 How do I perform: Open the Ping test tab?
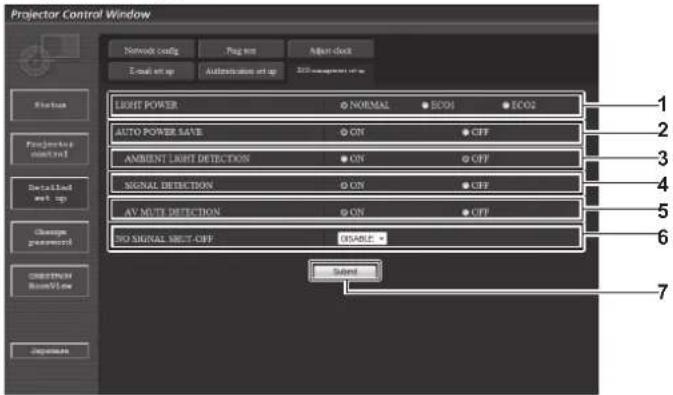pyautogui.click(x=241, y=50)
